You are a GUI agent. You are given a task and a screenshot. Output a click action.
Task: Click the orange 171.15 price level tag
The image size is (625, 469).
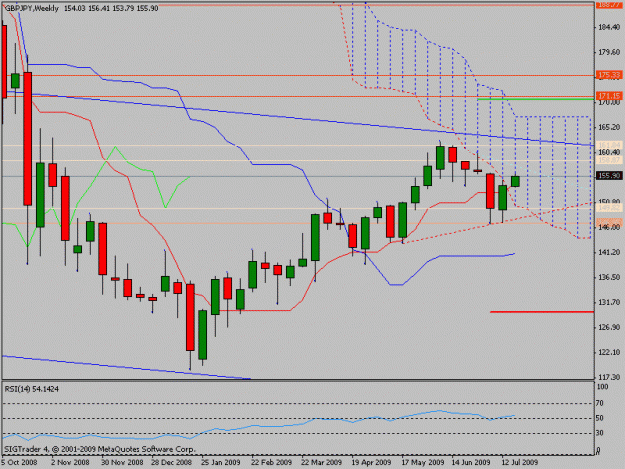(x=609, y=96)
